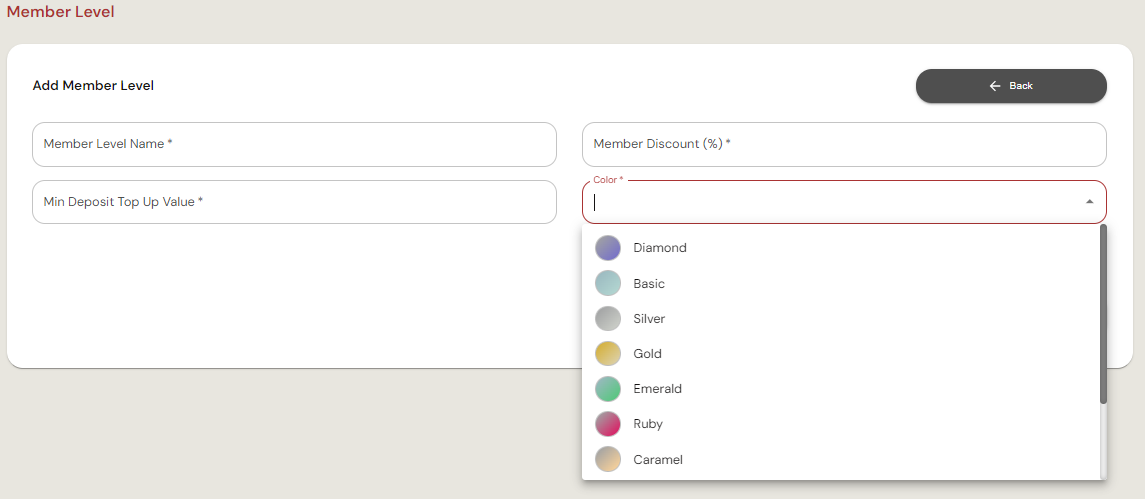The height and width of the screenshot is (499, 1145).
Task: Click the pink Ruby color circle
Action: [608, 424]
